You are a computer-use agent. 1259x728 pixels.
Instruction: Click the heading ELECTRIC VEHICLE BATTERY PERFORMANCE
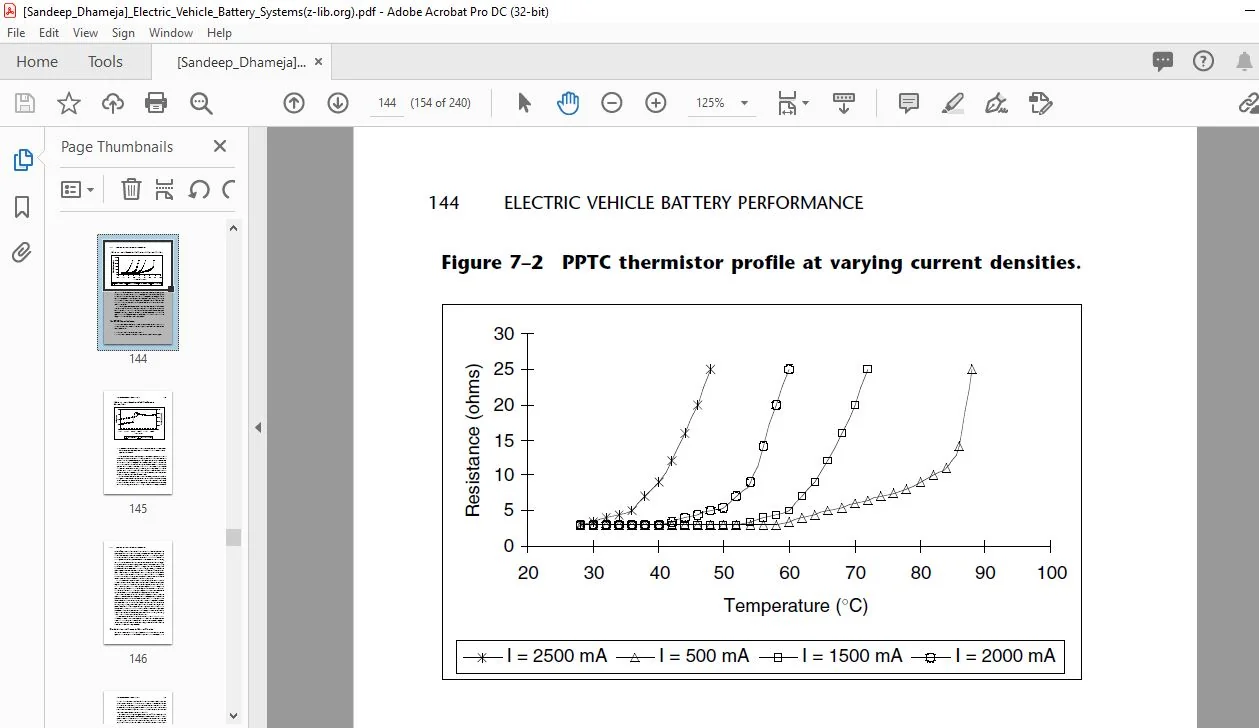click(683, 203)
